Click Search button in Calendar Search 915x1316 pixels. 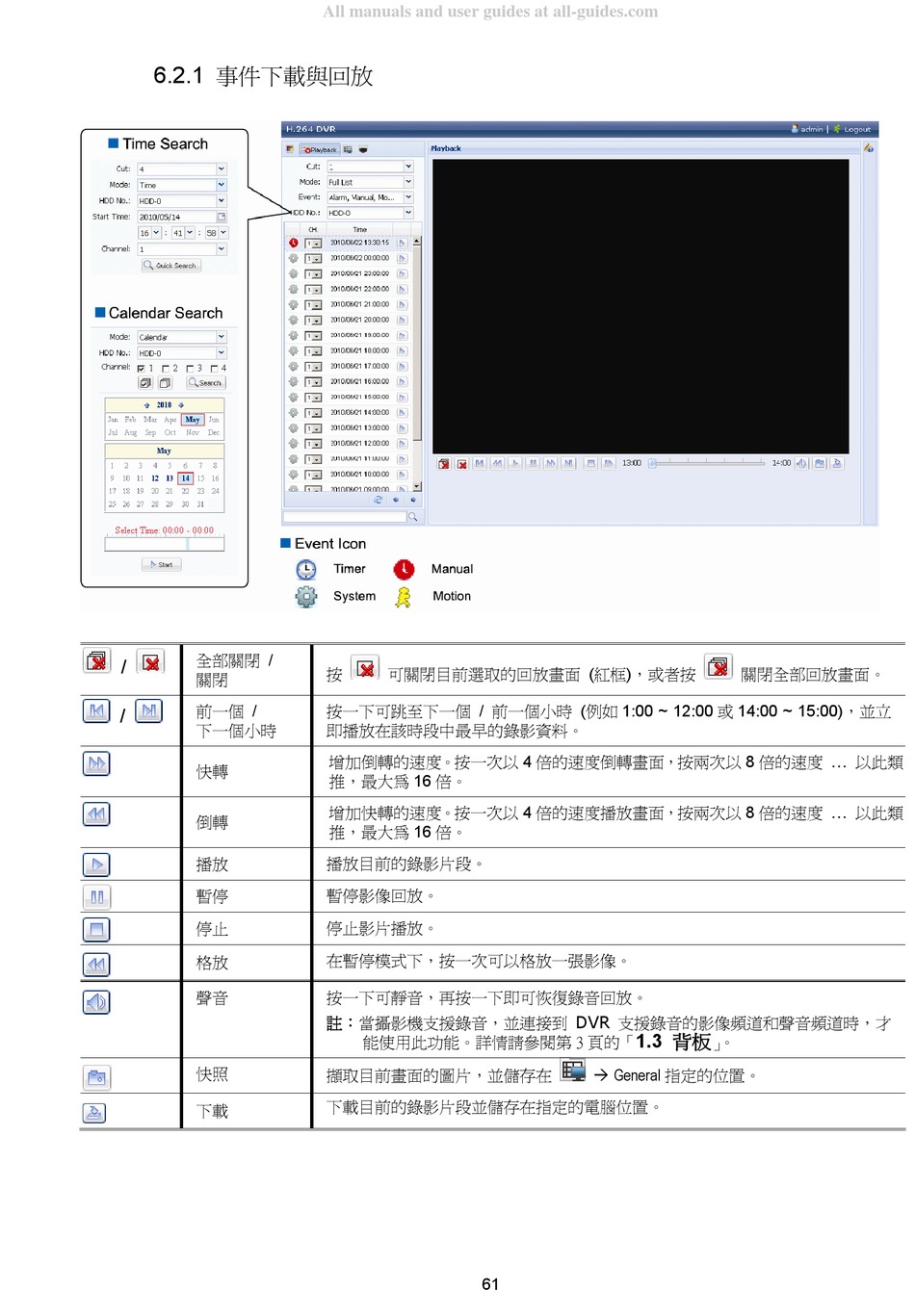coord(205,382)
